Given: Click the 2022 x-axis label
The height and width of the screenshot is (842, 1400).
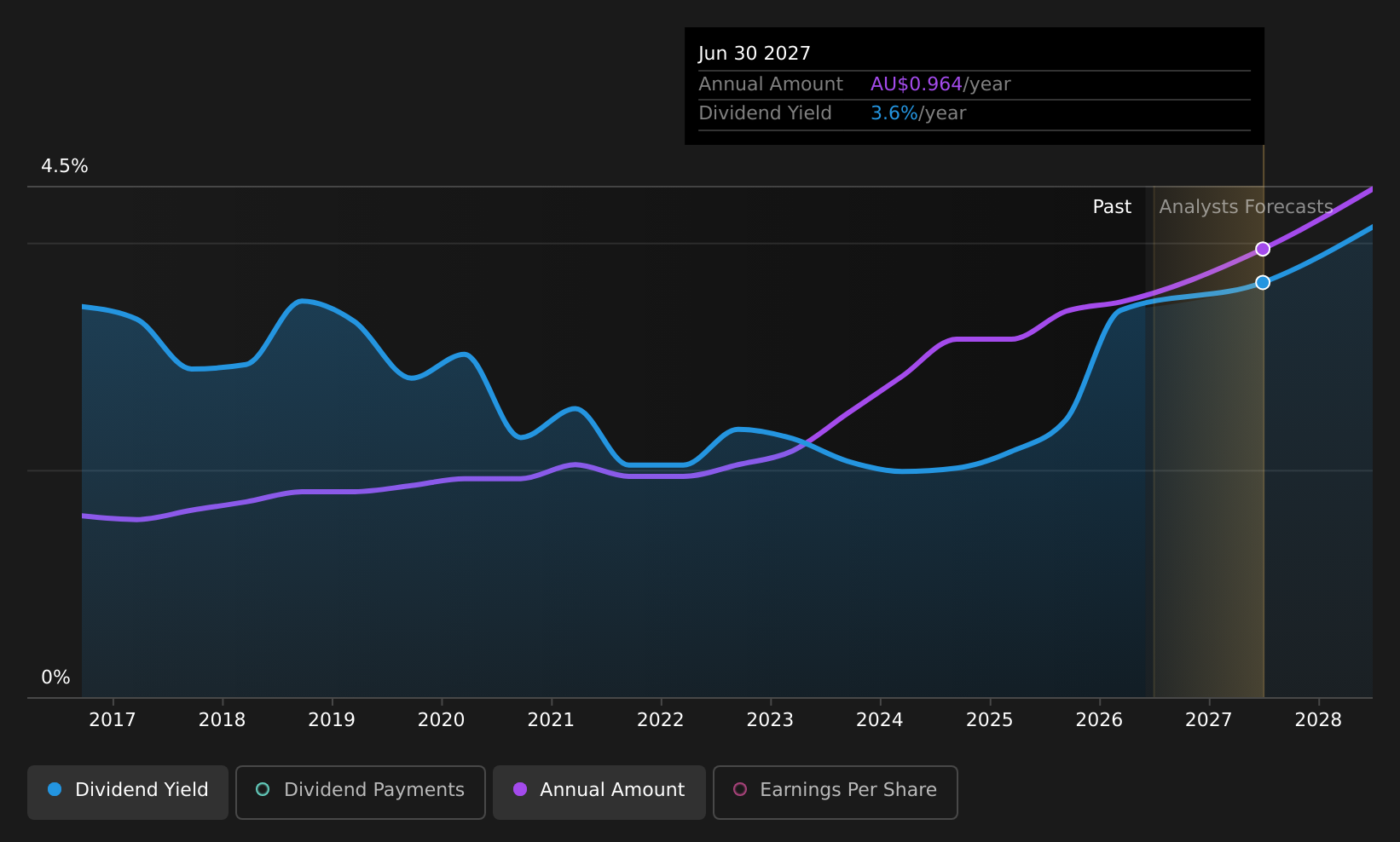Looking at the screenshot, I should [x=661, y=720].
